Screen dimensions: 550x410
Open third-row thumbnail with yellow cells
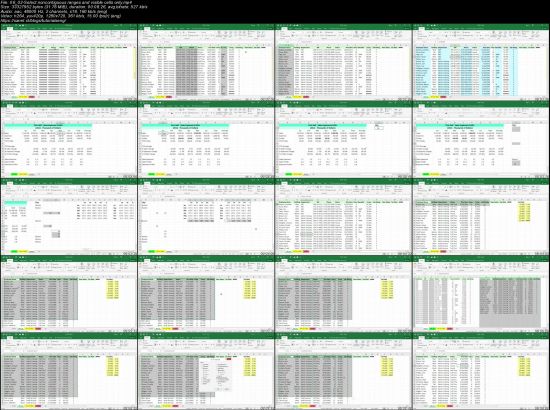coord(481,217)
